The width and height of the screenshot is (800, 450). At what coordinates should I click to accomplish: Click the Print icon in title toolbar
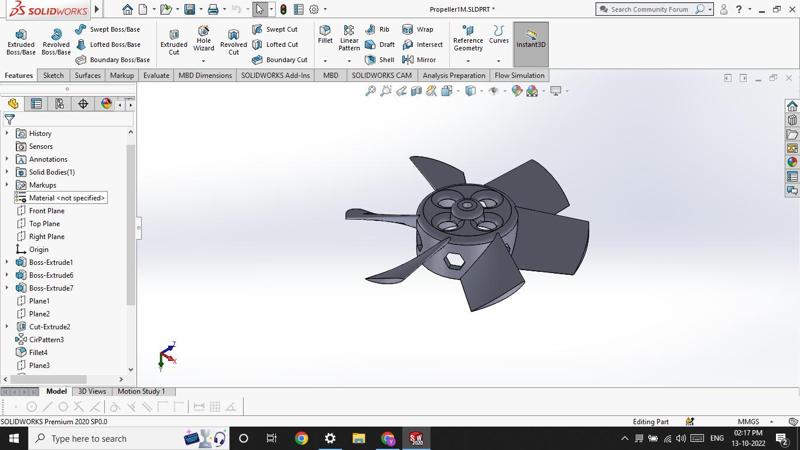click(213, 9)
